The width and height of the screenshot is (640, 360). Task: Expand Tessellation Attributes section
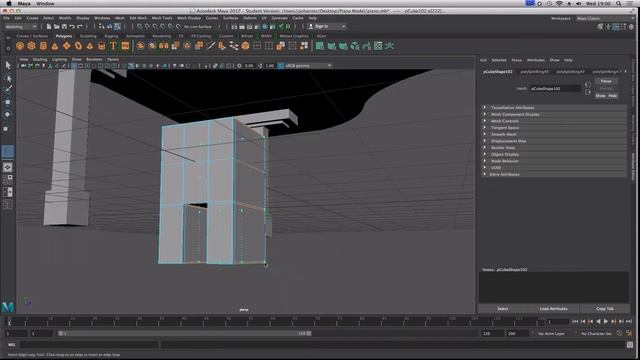point(554,108)
